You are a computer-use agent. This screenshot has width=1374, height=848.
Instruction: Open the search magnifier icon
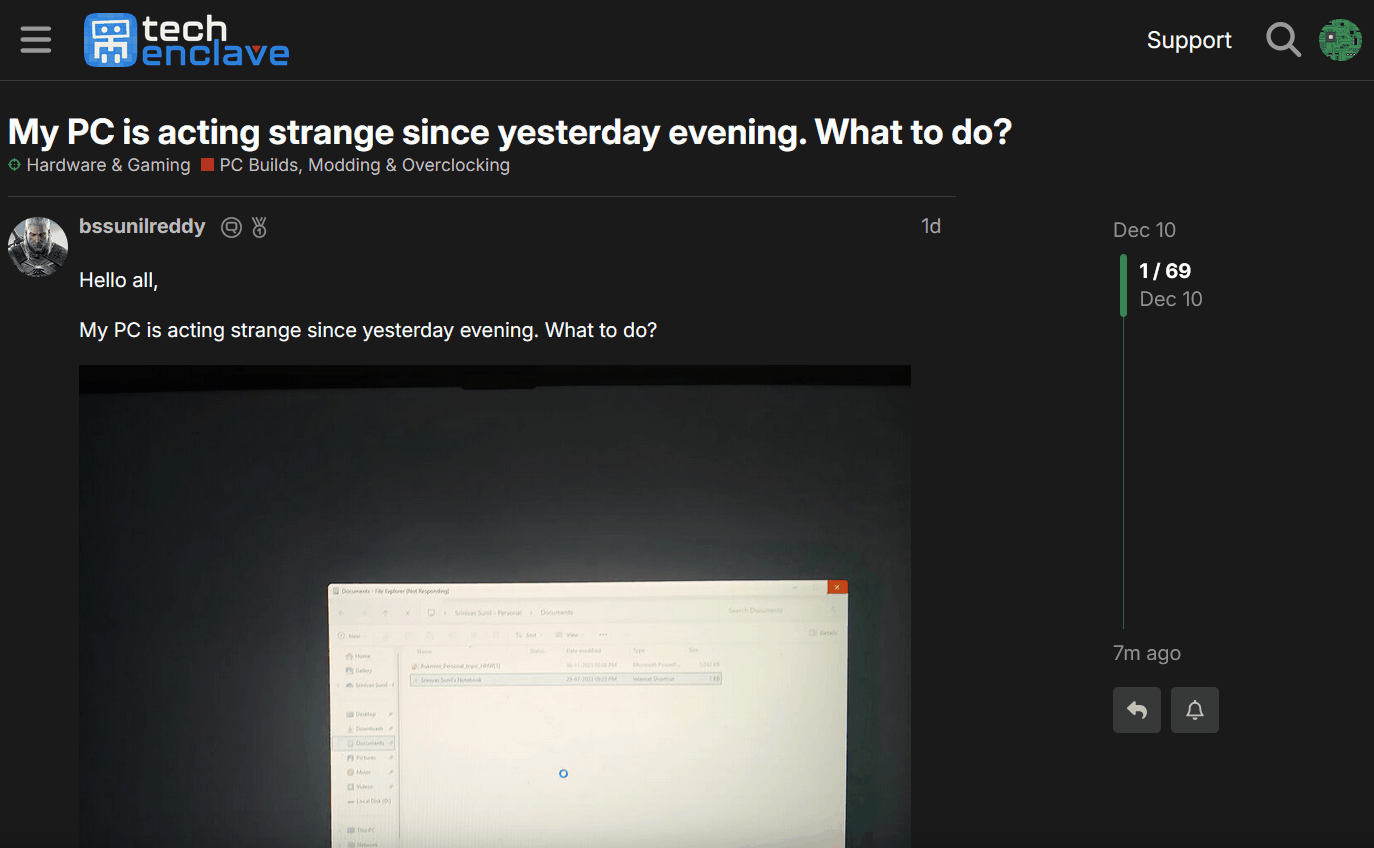pos(1283,40)
